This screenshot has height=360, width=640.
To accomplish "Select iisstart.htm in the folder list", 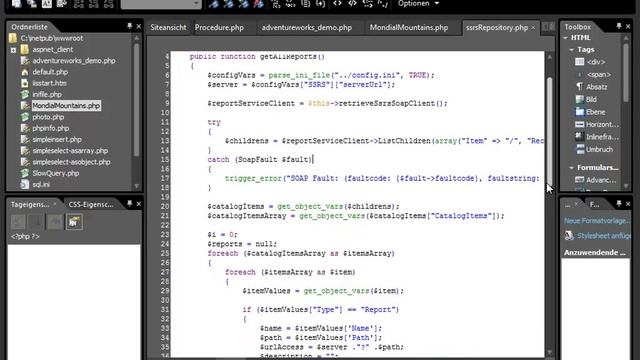I will tap(49, 83).
